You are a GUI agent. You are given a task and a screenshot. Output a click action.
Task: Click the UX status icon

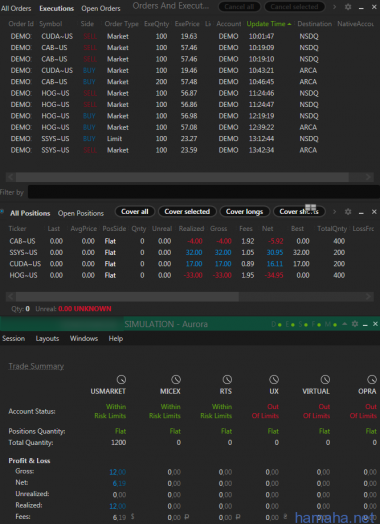274,380
